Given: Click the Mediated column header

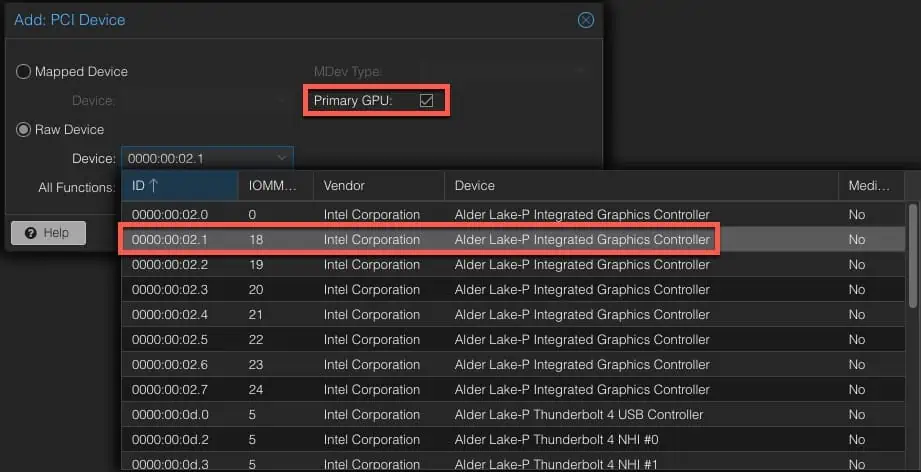Looking at the screenshot, I should 870,185.
